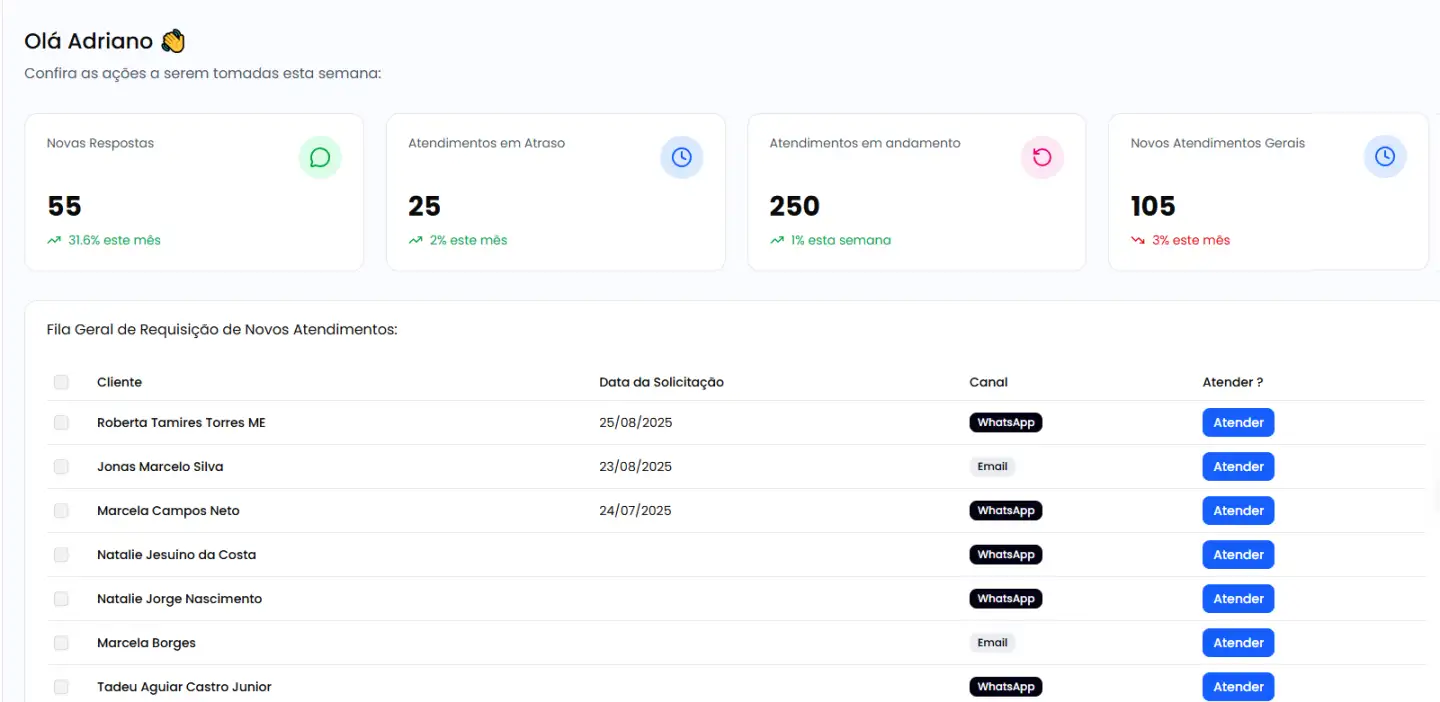Toggle the select-all checkbox in table header
The image size is (1440, 702).
click(x=61, y=382)
